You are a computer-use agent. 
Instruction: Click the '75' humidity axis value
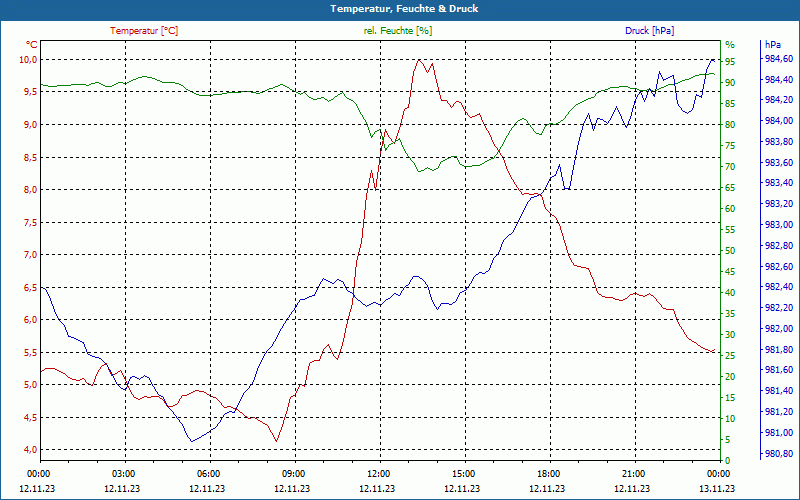point(730,145)
